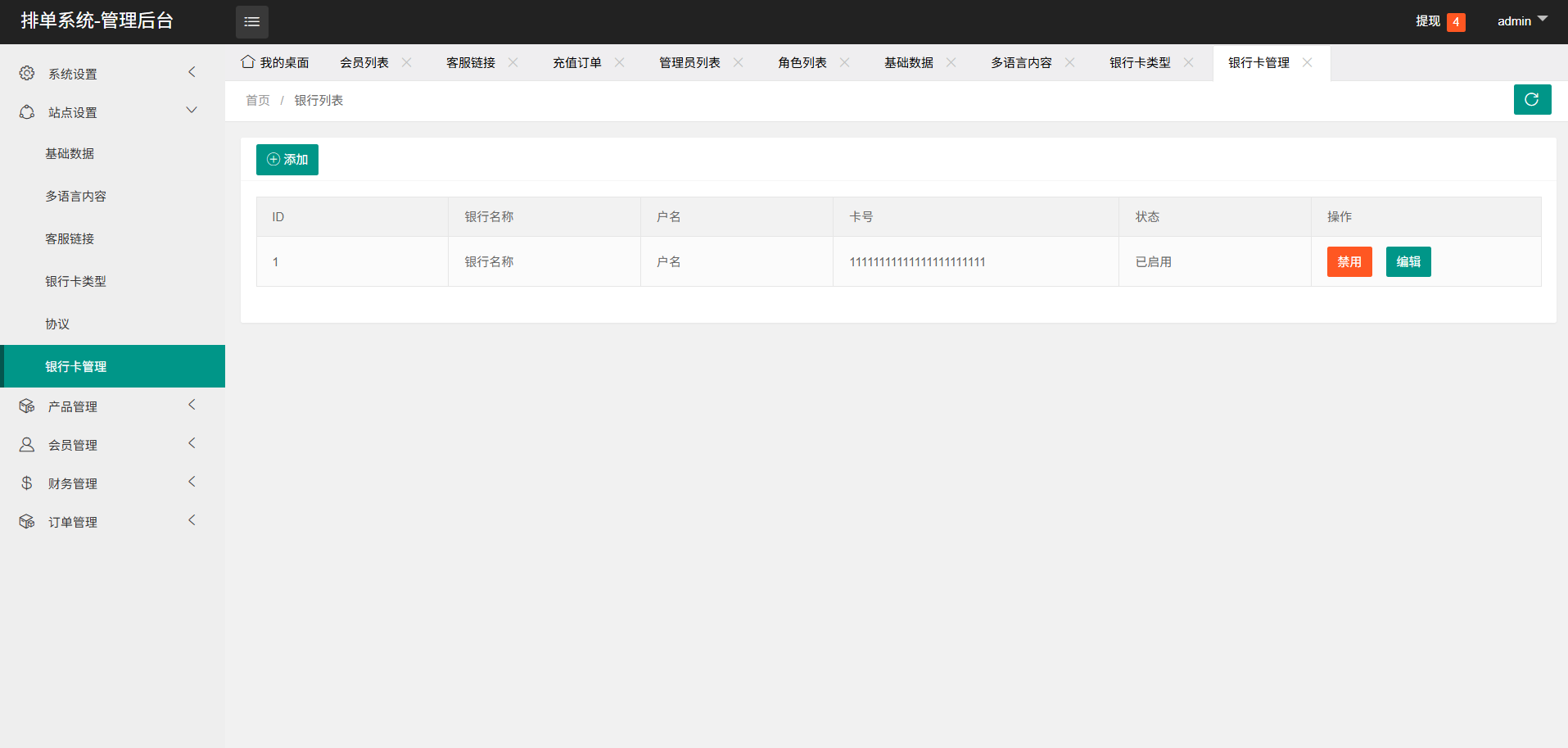1568x748 pixels.
Task: Switch to the 我的桌面 tab
Action: coord(276,62)
